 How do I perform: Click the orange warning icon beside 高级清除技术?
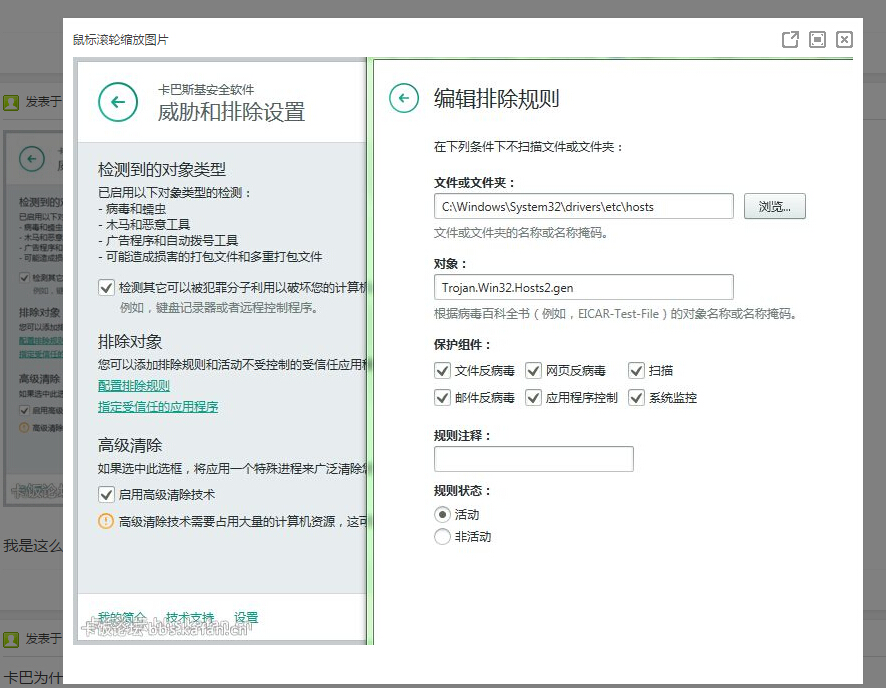106,521
